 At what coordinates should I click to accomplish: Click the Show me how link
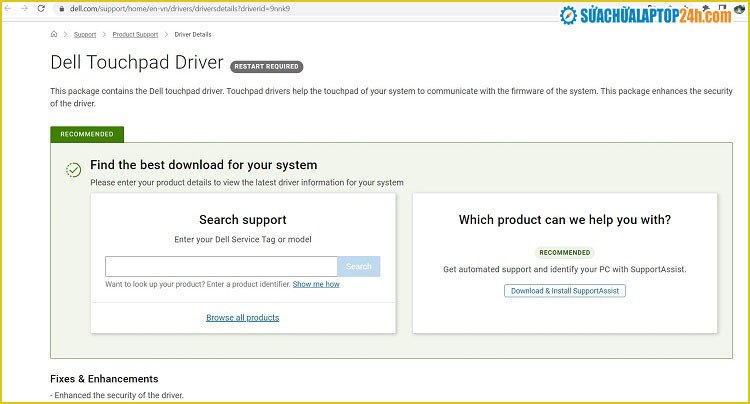pos(316,284)
